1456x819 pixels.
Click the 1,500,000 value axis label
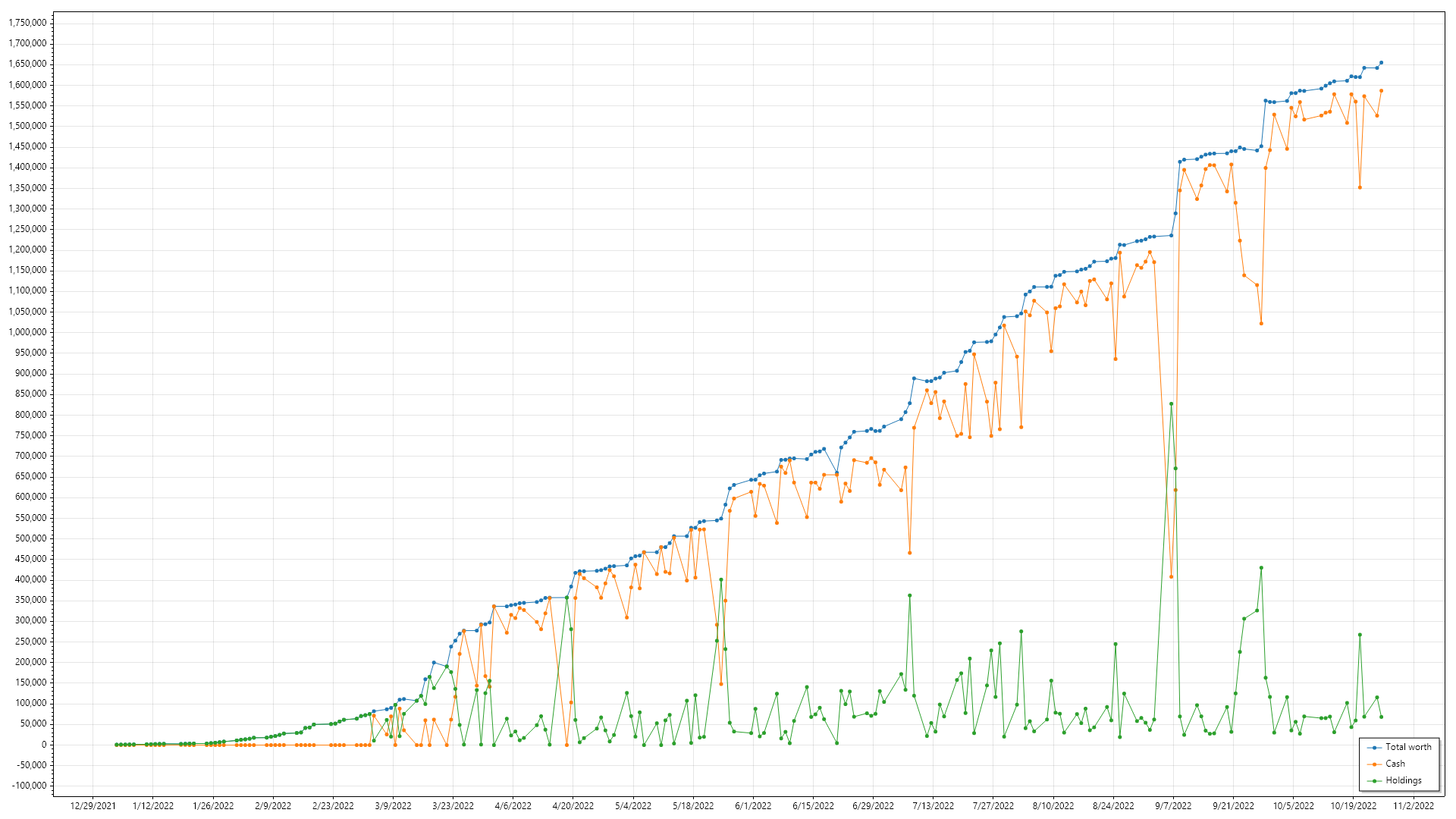(x=27, y=126)
